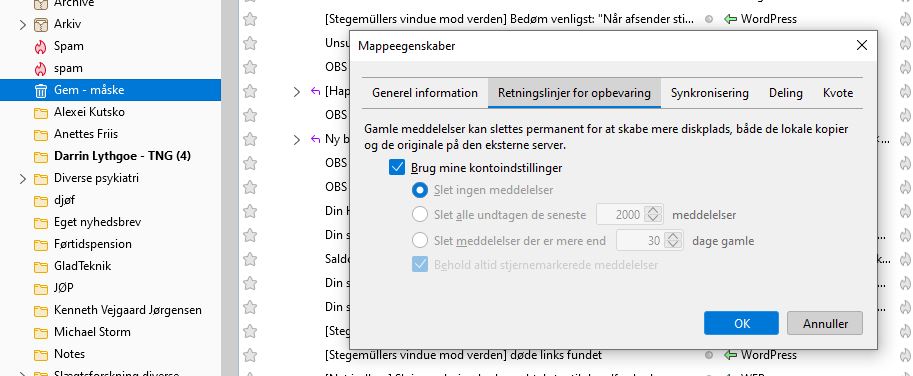Viewport: 913px width, 376px height.
Task: Select Slet ingen meddelelser radio button
Action: pyautogui.click(x=420, y=190)
